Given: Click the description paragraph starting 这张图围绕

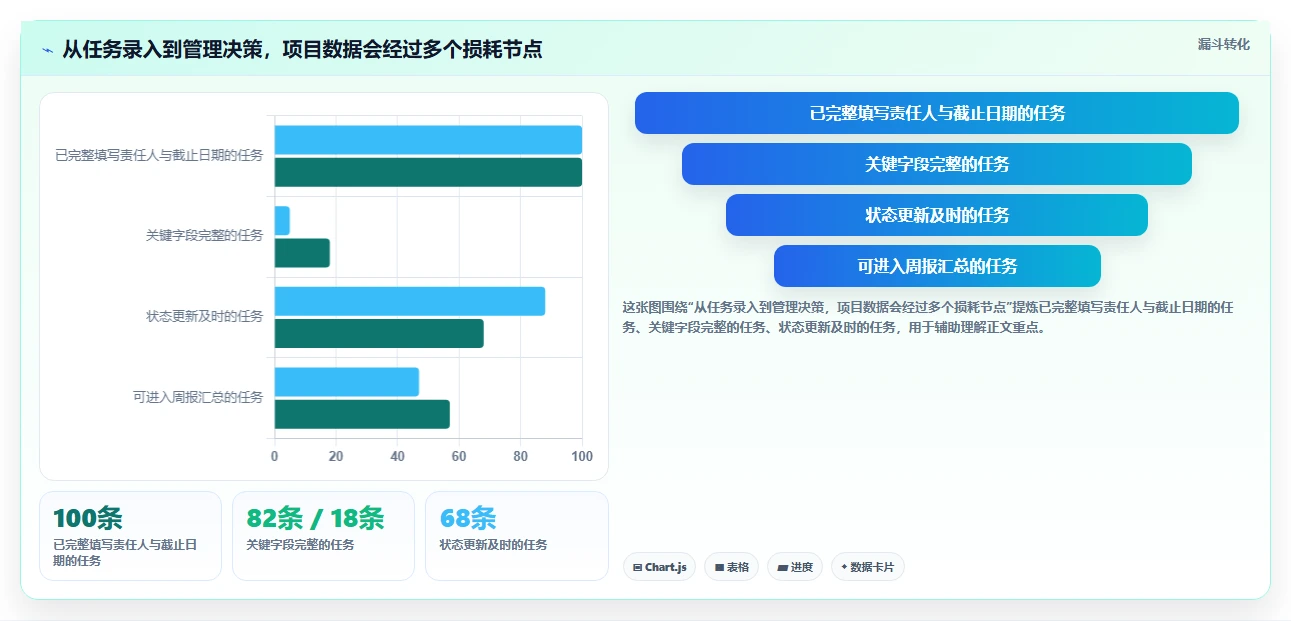Looking at the screenshot, I should 927,317.
